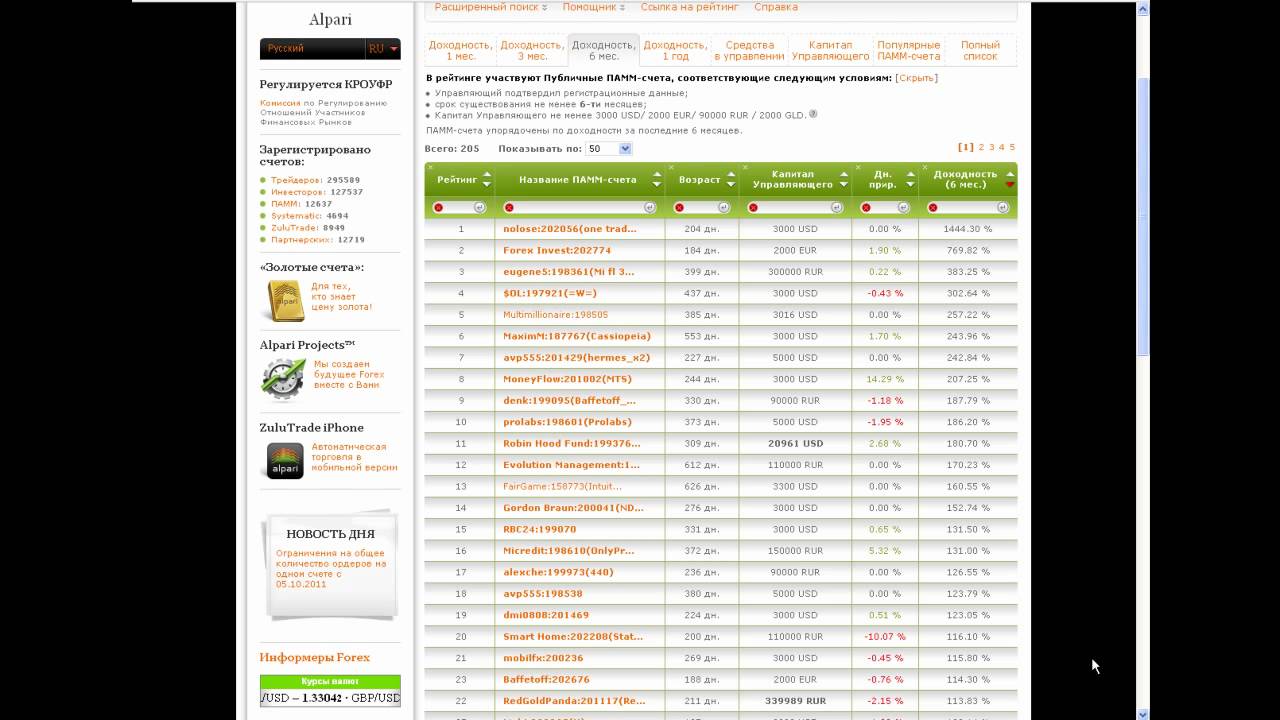This screenshot has height=720, width=1280.
Task: Click the 339989 RUR capital cell
Action: [x=795, y=701]
